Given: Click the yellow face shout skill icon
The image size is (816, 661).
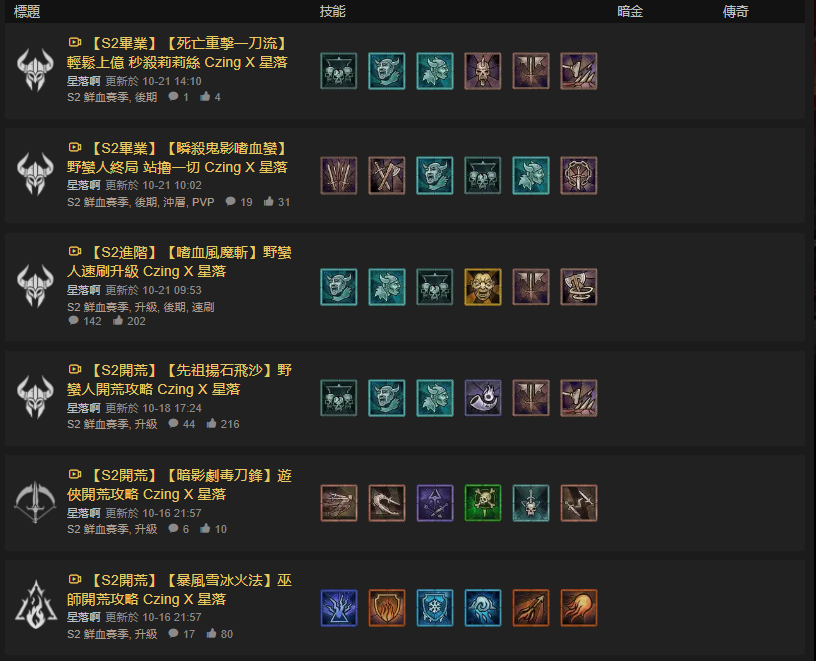Looking at the screenshot, I should click(482, 287).
